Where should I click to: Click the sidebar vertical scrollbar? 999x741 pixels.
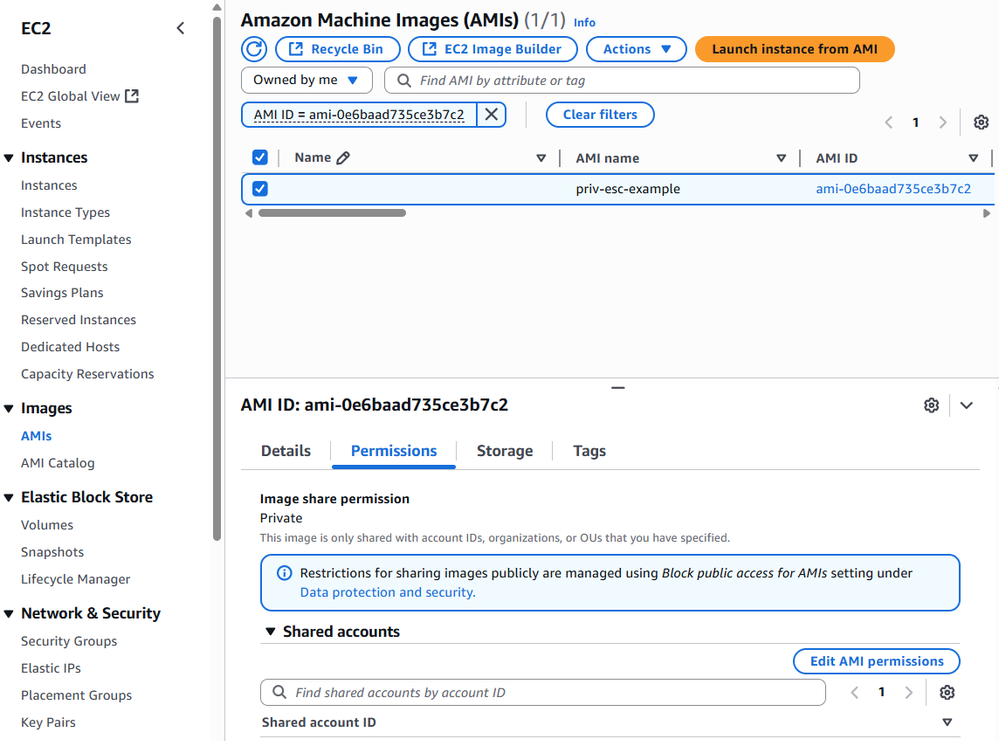[217, 278]
